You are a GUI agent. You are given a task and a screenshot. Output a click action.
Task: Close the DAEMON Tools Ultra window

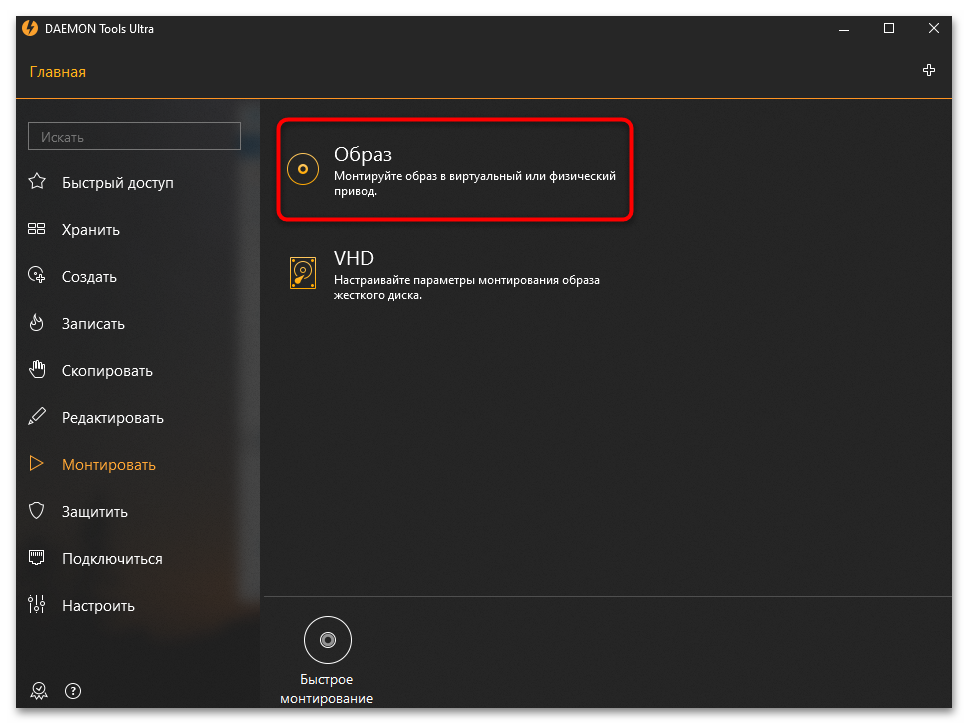click(x=934, y=28)
